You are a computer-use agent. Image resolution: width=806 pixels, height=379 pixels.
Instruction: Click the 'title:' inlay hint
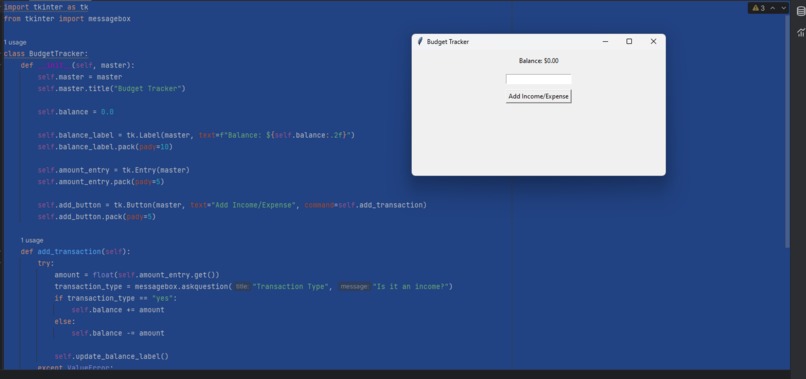pos(242,286)
